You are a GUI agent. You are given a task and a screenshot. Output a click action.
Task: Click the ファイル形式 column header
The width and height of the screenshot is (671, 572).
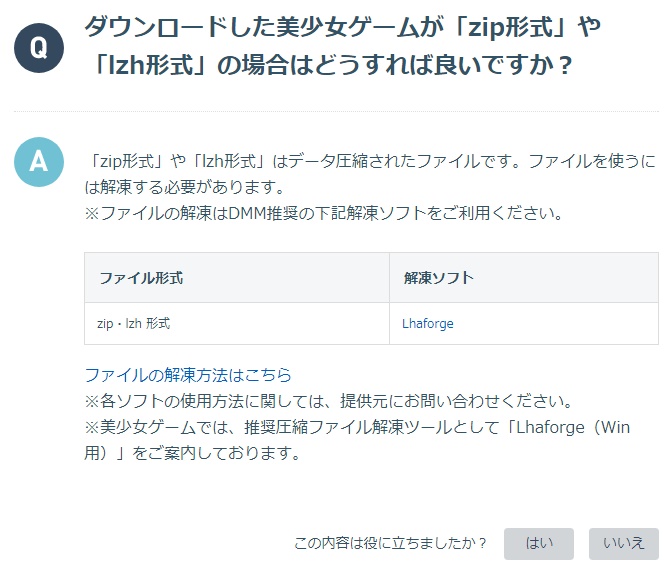(x=141, y=277)
